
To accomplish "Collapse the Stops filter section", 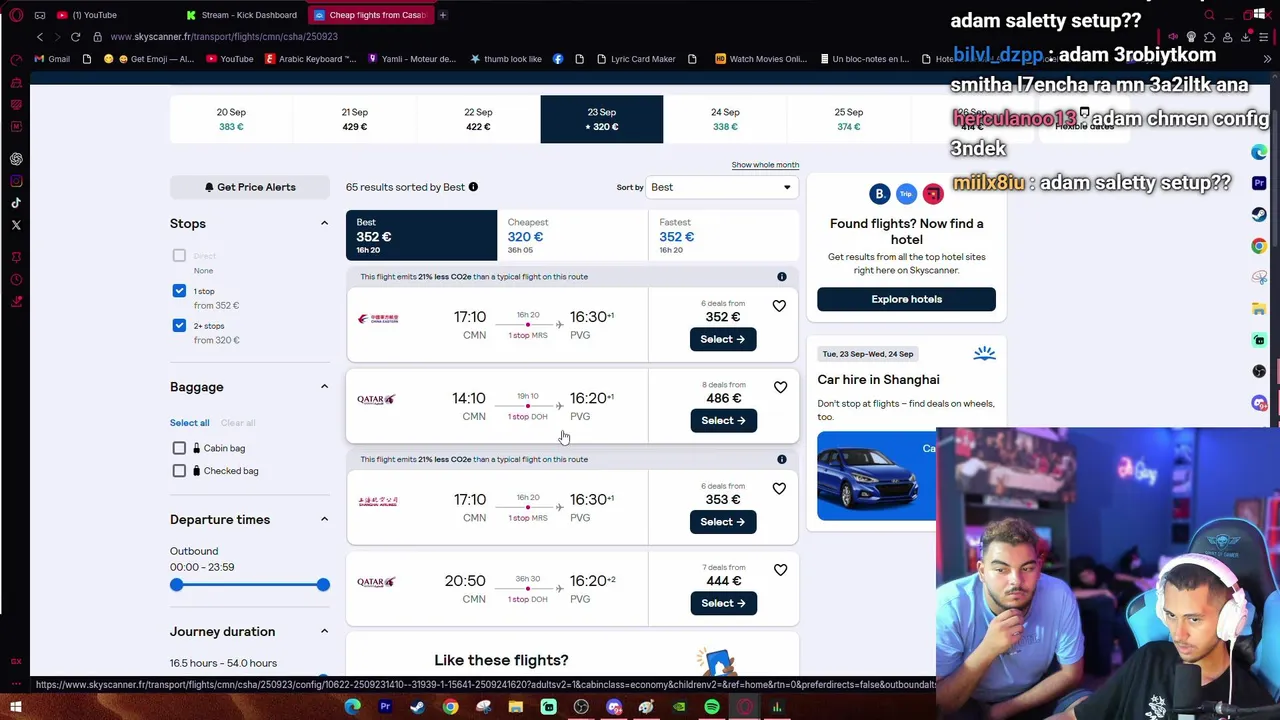I will 324,224.
